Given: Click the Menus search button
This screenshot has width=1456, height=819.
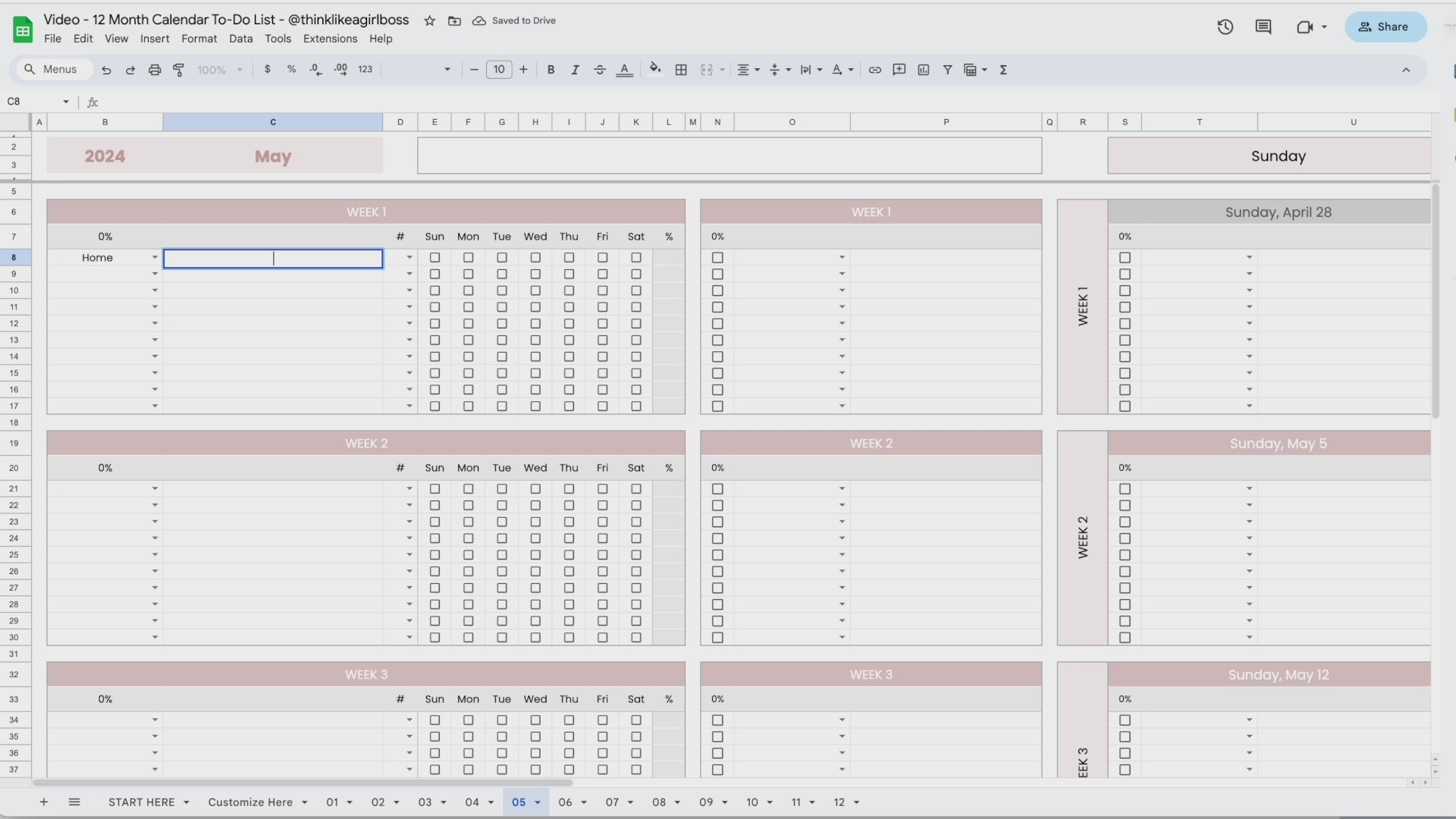Looking at the screenshot, I should (x=52, y=70).
